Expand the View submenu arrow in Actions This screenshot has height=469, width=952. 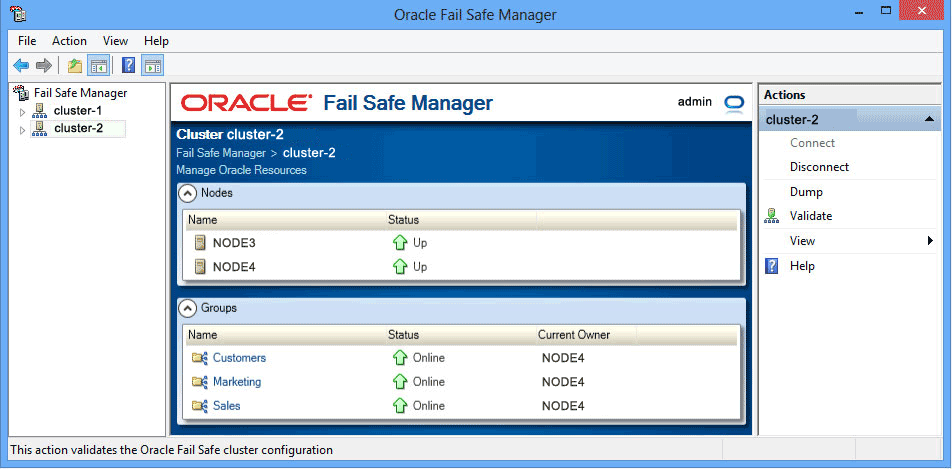click(930, 241)
